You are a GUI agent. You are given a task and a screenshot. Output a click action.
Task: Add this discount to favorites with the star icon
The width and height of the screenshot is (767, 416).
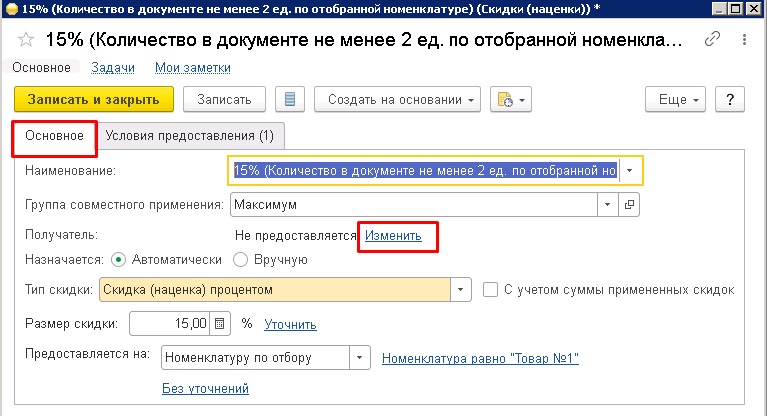coord(25,40)
